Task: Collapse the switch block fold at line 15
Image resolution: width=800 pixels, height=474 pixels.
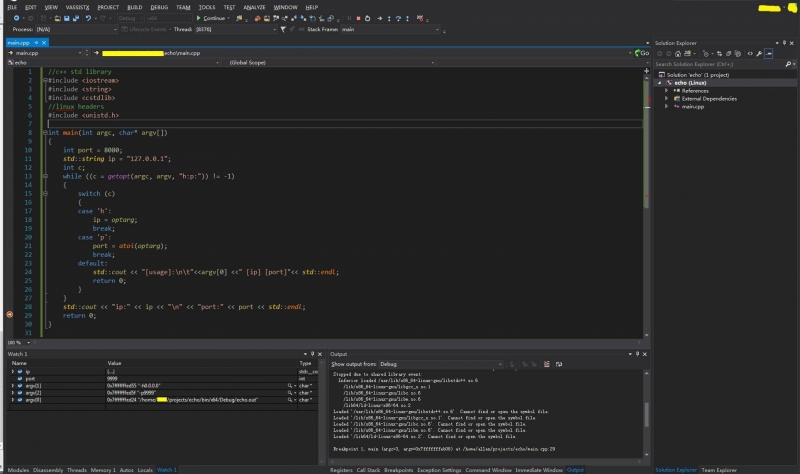Action: point(45,193)
